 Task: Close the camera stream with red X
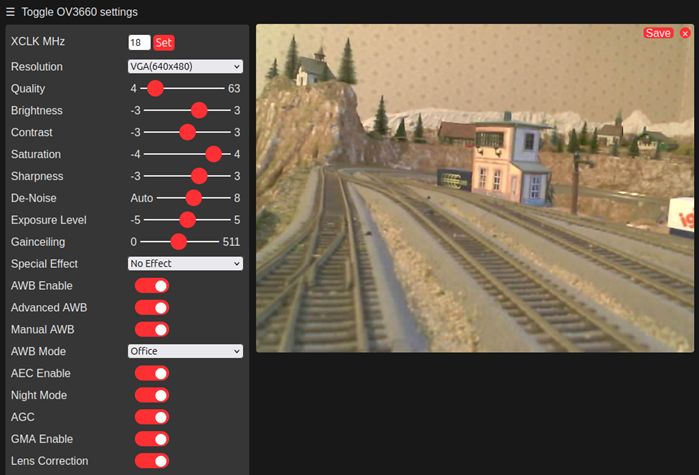click(685, 33)
